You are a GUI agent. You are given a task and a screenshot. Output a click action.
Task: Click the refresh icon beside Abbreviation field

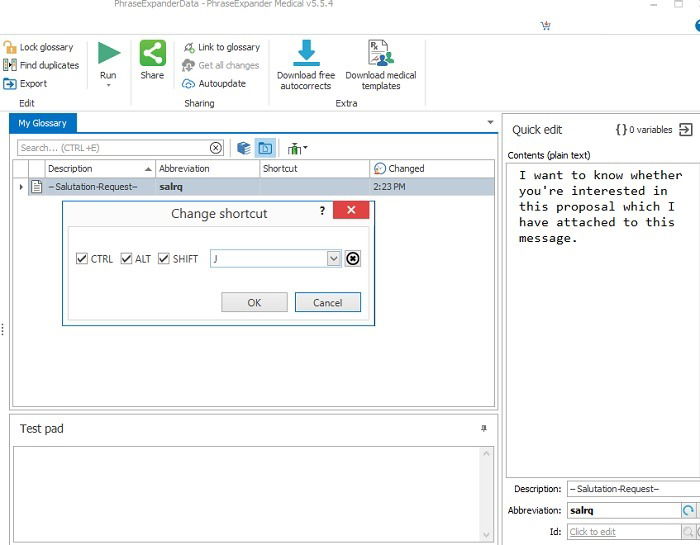click(688, 510)
